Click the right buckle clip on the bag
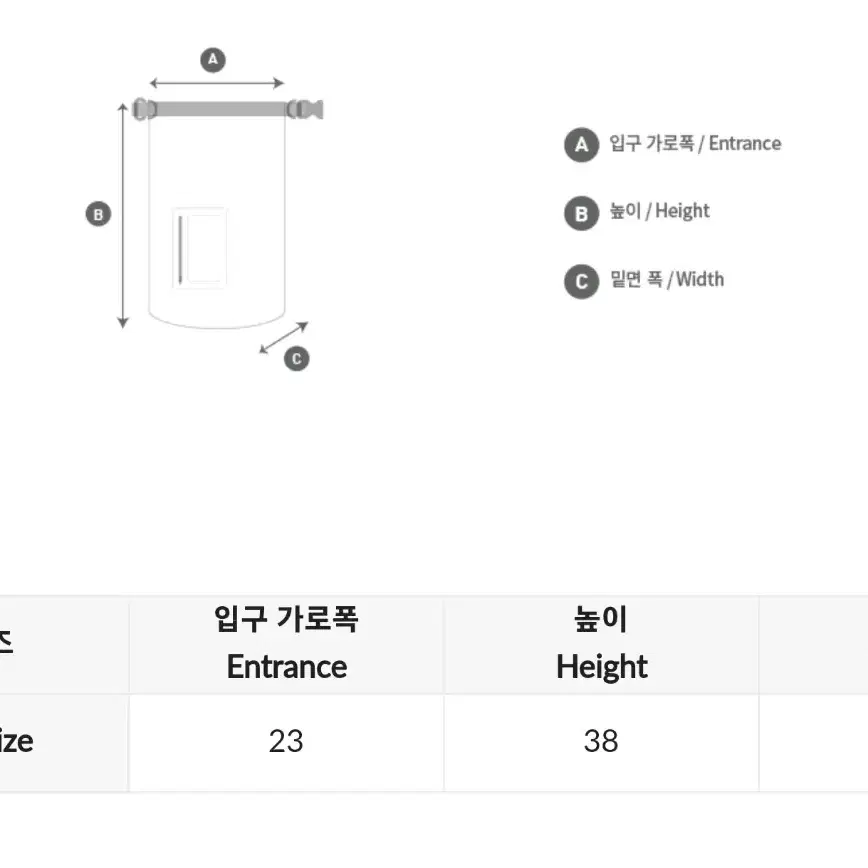This screenshot has width=868, height=868. [305, 109]
